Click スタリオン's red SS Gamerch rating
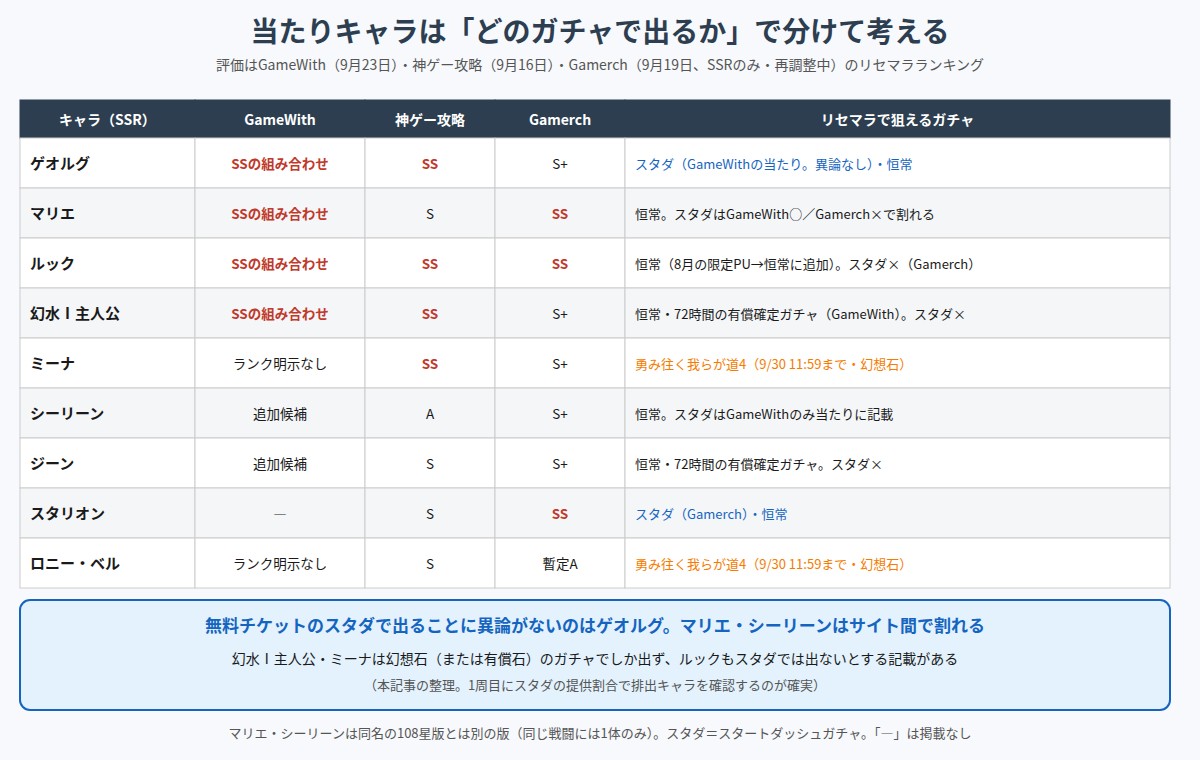1200x760 pixels. 560,514
